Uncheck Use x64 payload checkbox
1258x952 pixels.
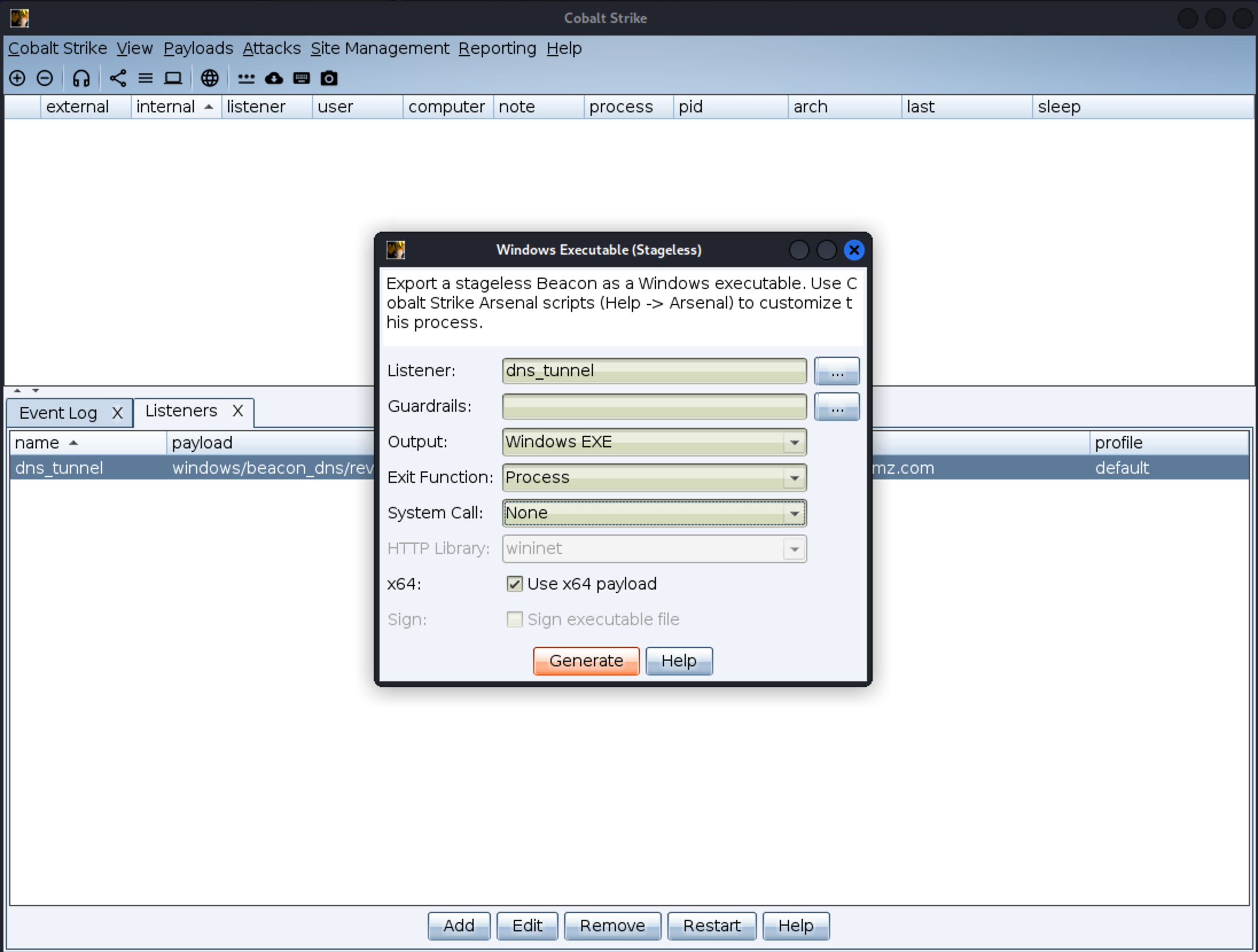pyautogui.click(x=514, y=584)
